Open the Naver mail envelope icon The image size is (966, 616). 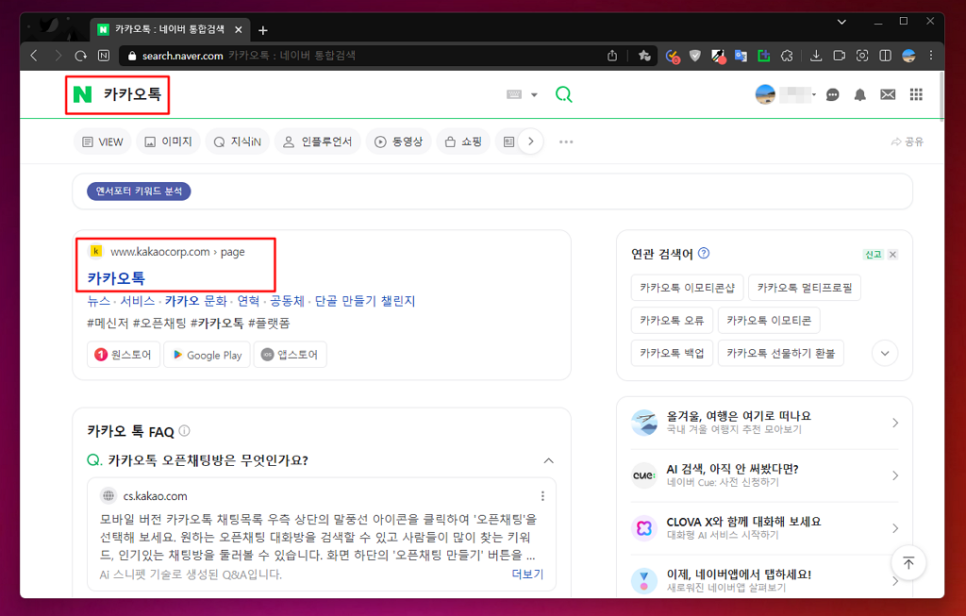888,94
